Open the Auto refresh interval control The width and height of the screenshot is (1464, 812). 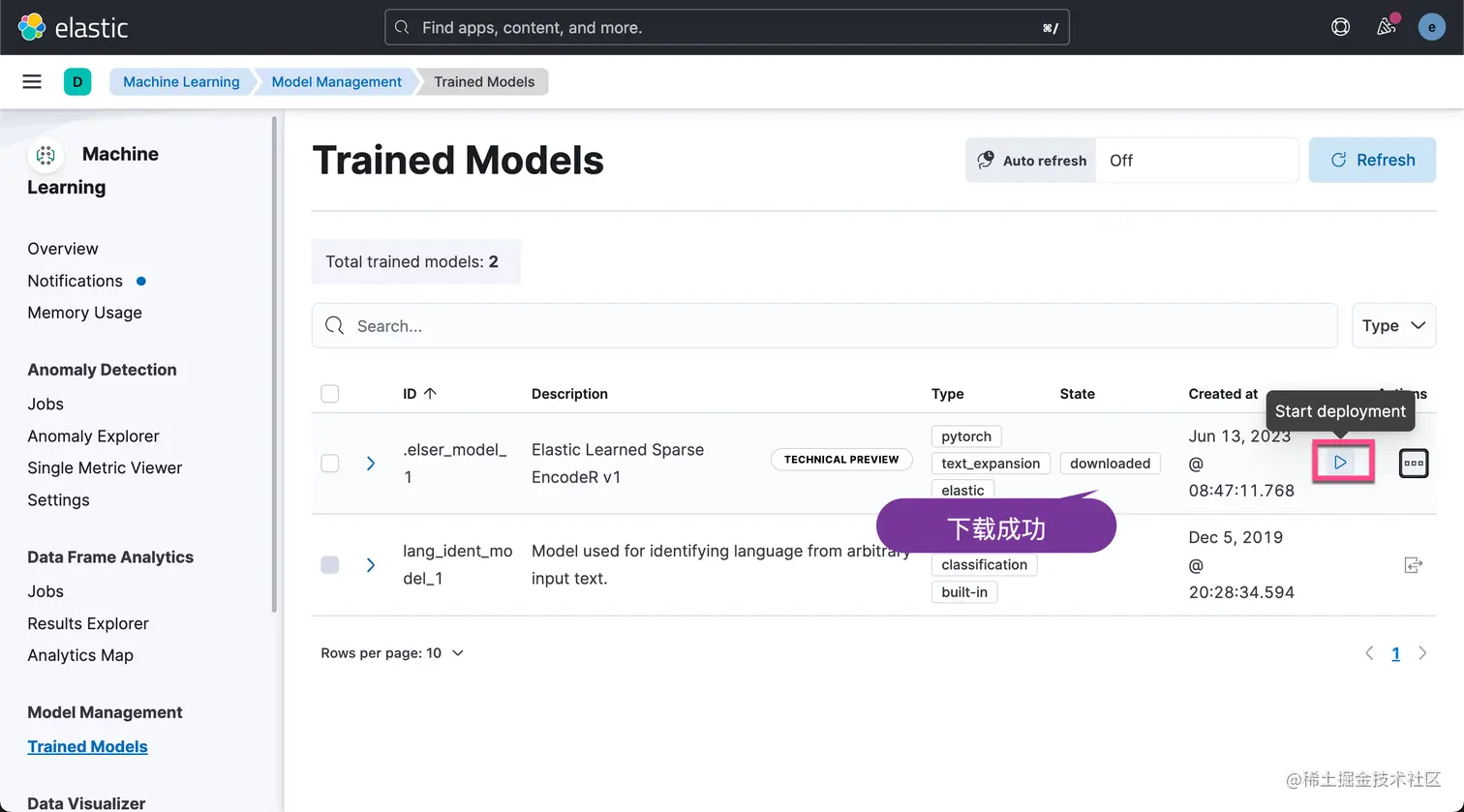point(1132,160)
